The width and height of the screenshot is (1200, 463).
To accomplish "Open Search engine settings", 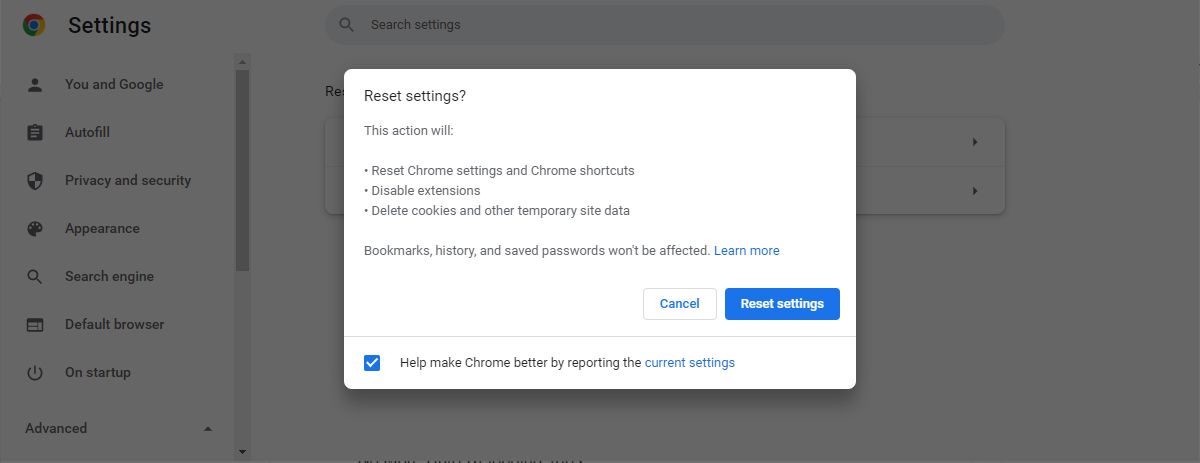I will pyautogui.click(x=109, y=277).
